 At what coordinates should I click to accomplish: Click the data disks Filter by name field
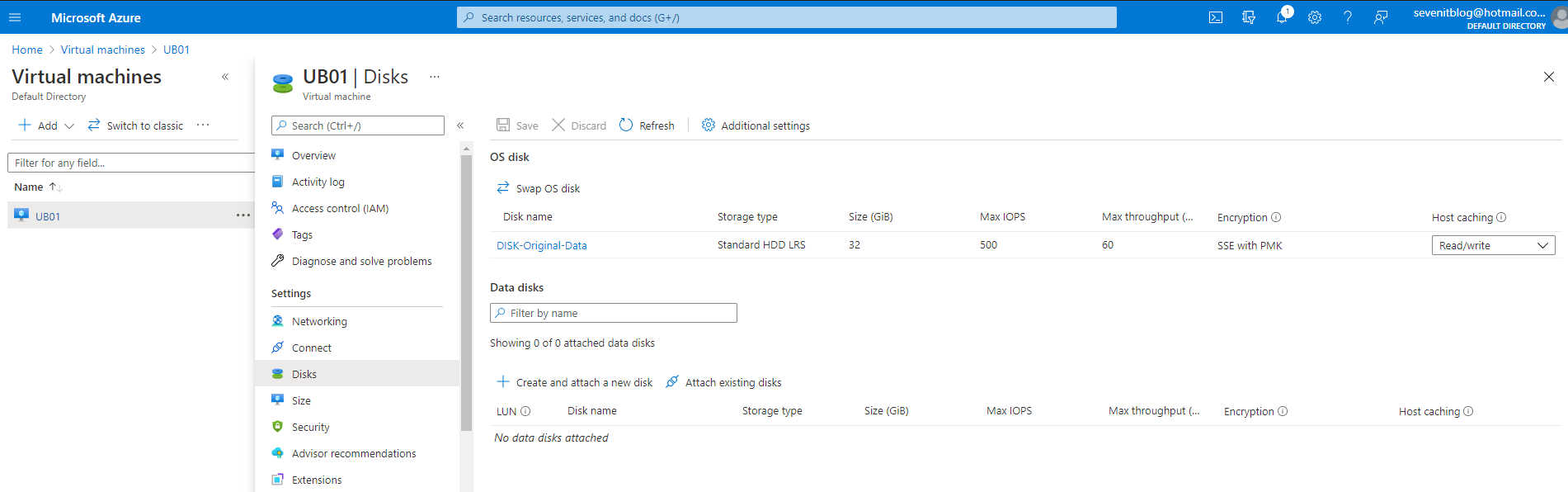613,313
